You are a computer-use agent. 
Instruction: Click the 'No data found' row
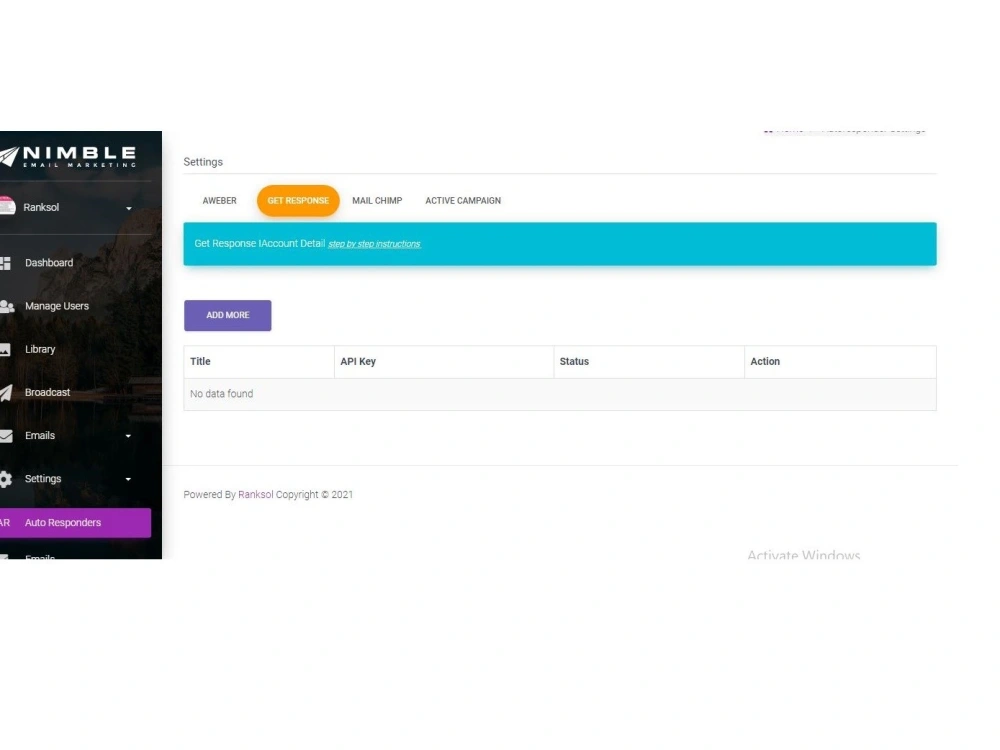pos(560,394)
